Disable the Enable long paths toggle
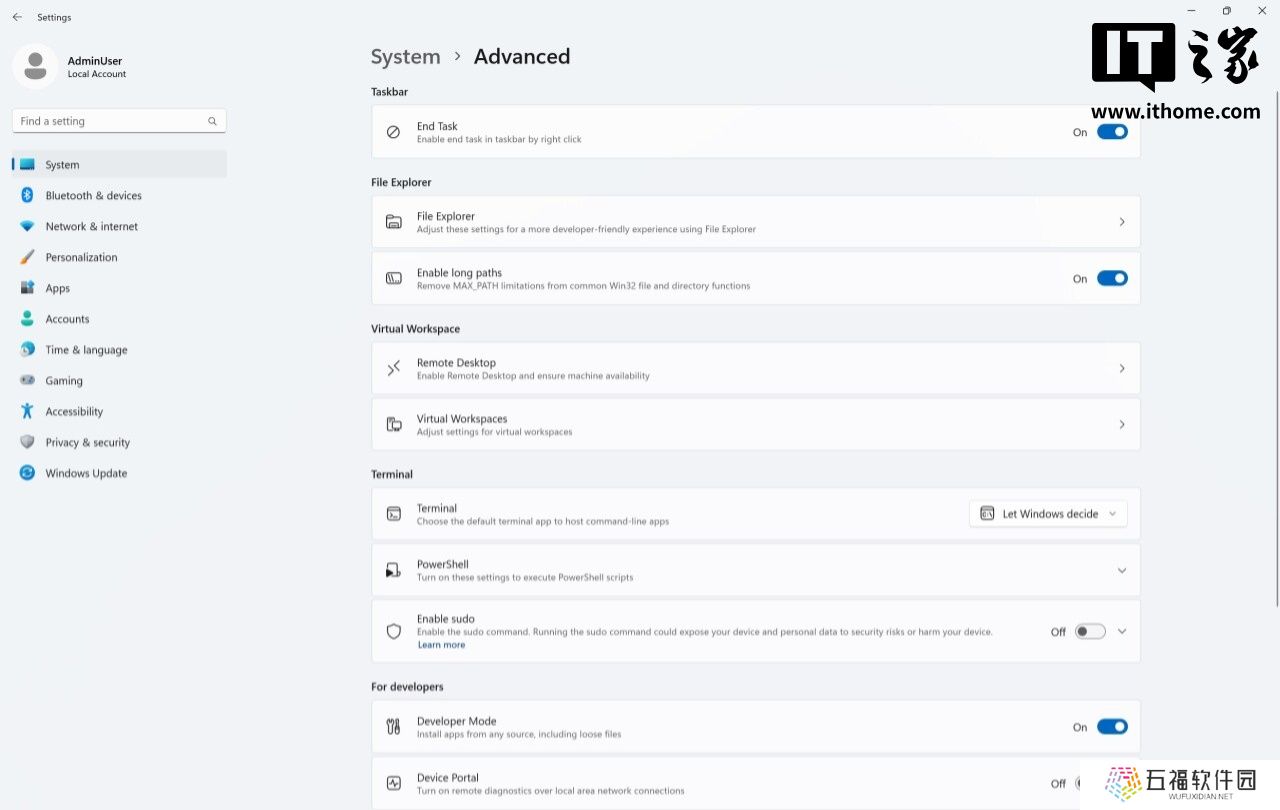Screen dimensions: 1280x810 pyautogui.click(x=1112, y=278)
